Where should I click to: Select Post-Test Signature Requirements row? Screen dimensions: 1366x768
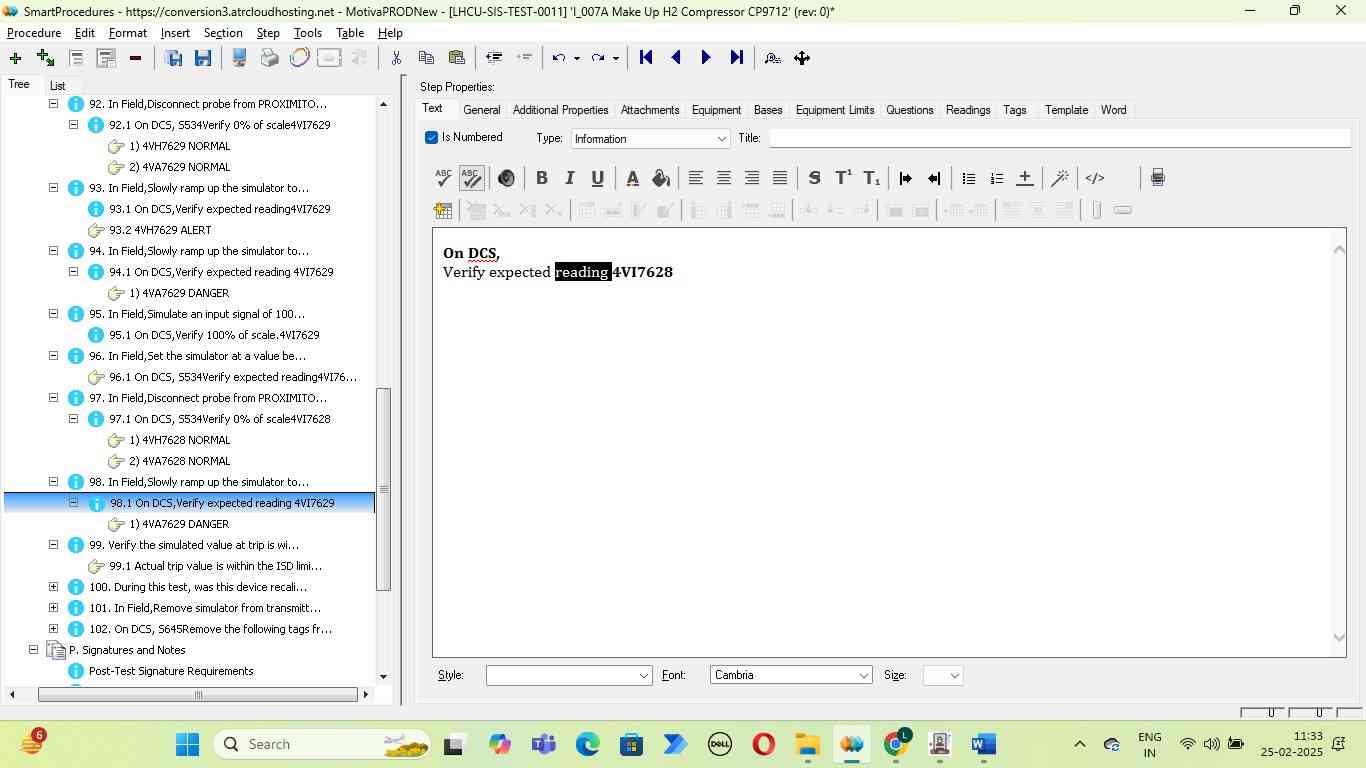[171, 671]
